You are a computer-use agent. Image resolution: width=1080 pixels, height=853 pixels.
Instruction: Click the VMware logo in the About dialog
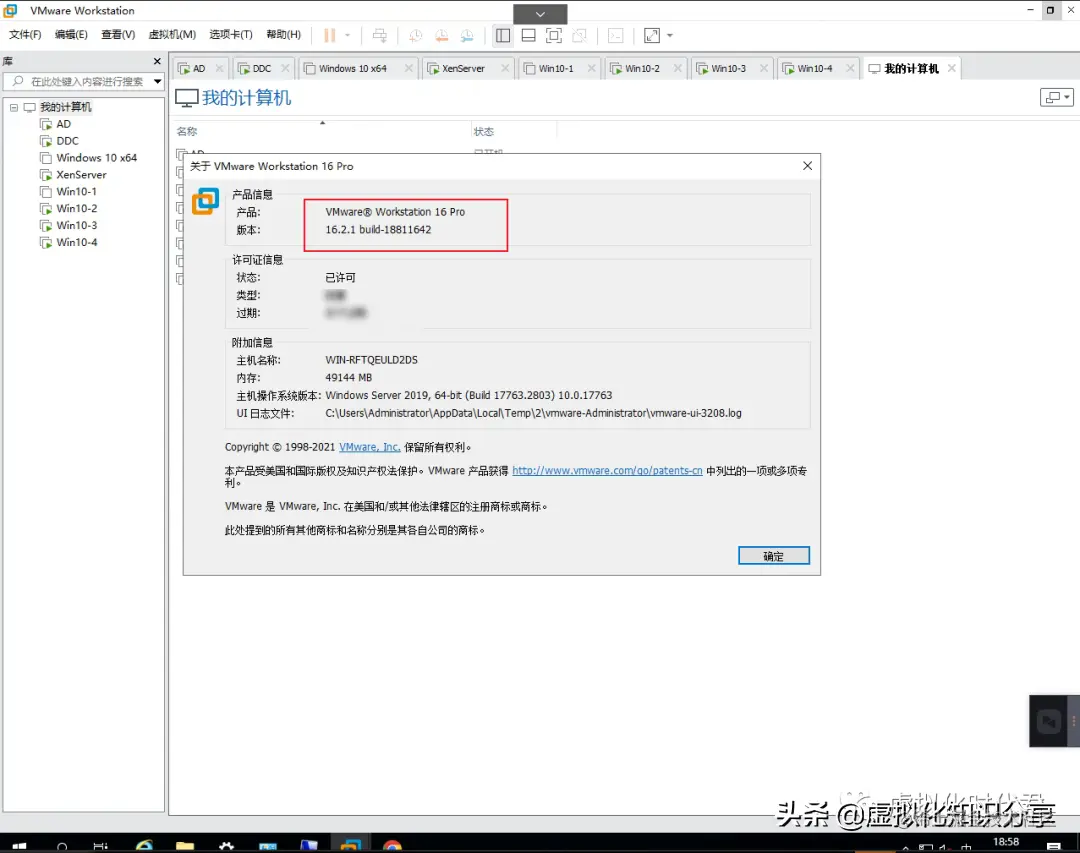click(x=204, y=201)
